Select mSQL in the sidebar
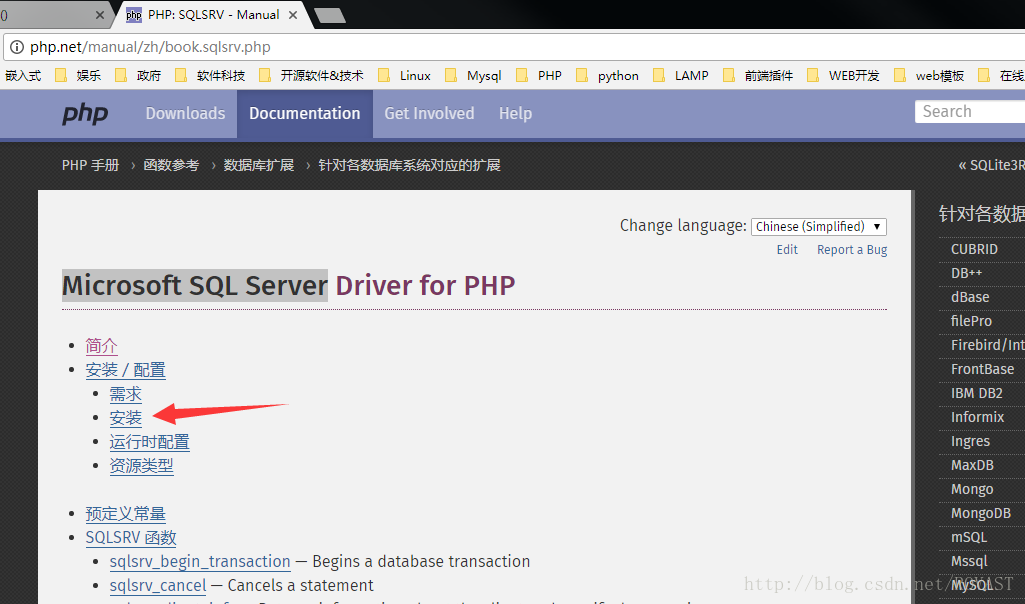The height and width of the screenshot is (604, 1025). pyautogui.click(x=969, y=537)
